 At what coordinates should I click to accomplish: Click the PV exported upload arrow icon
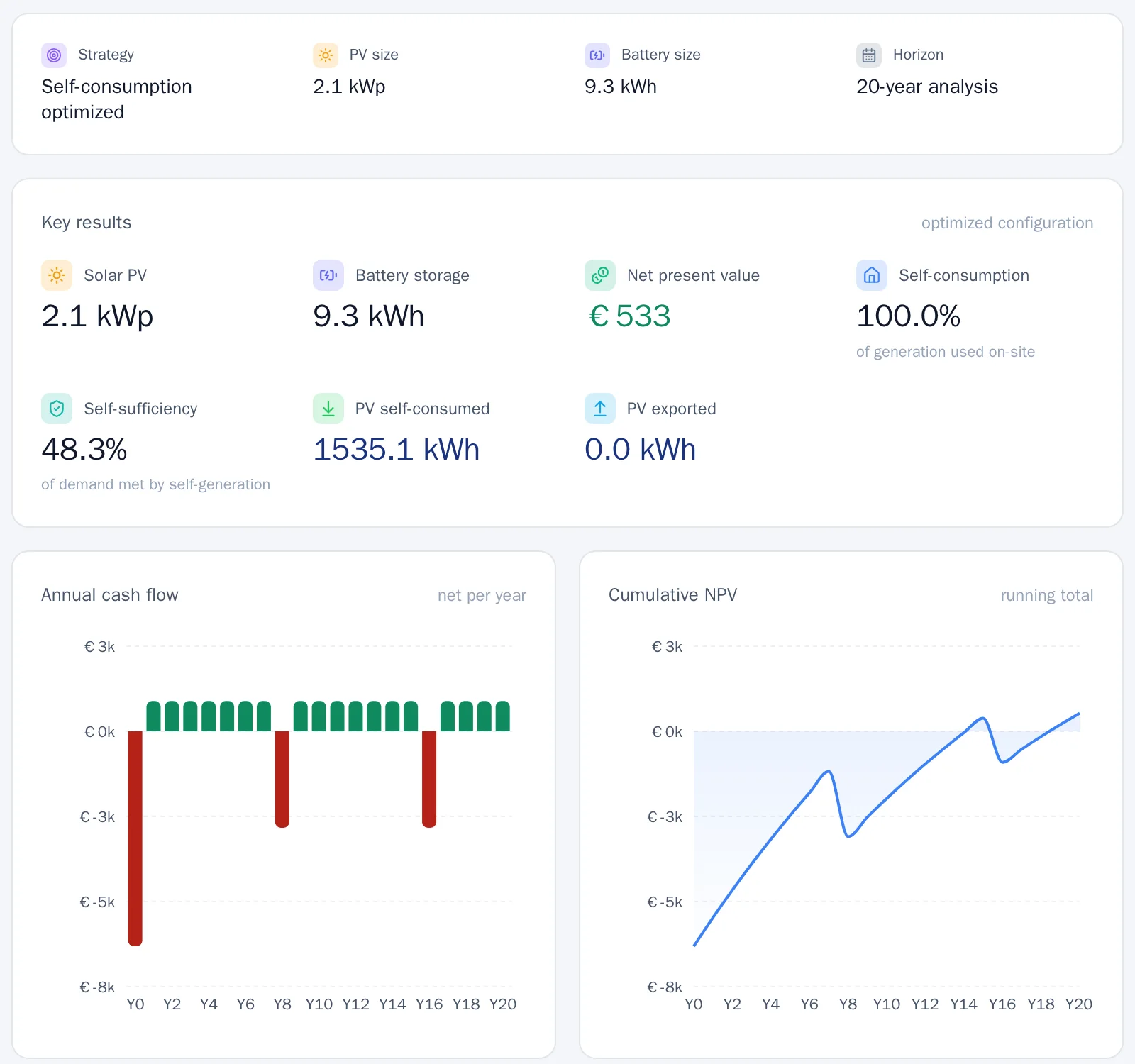[x=600, y=409]
